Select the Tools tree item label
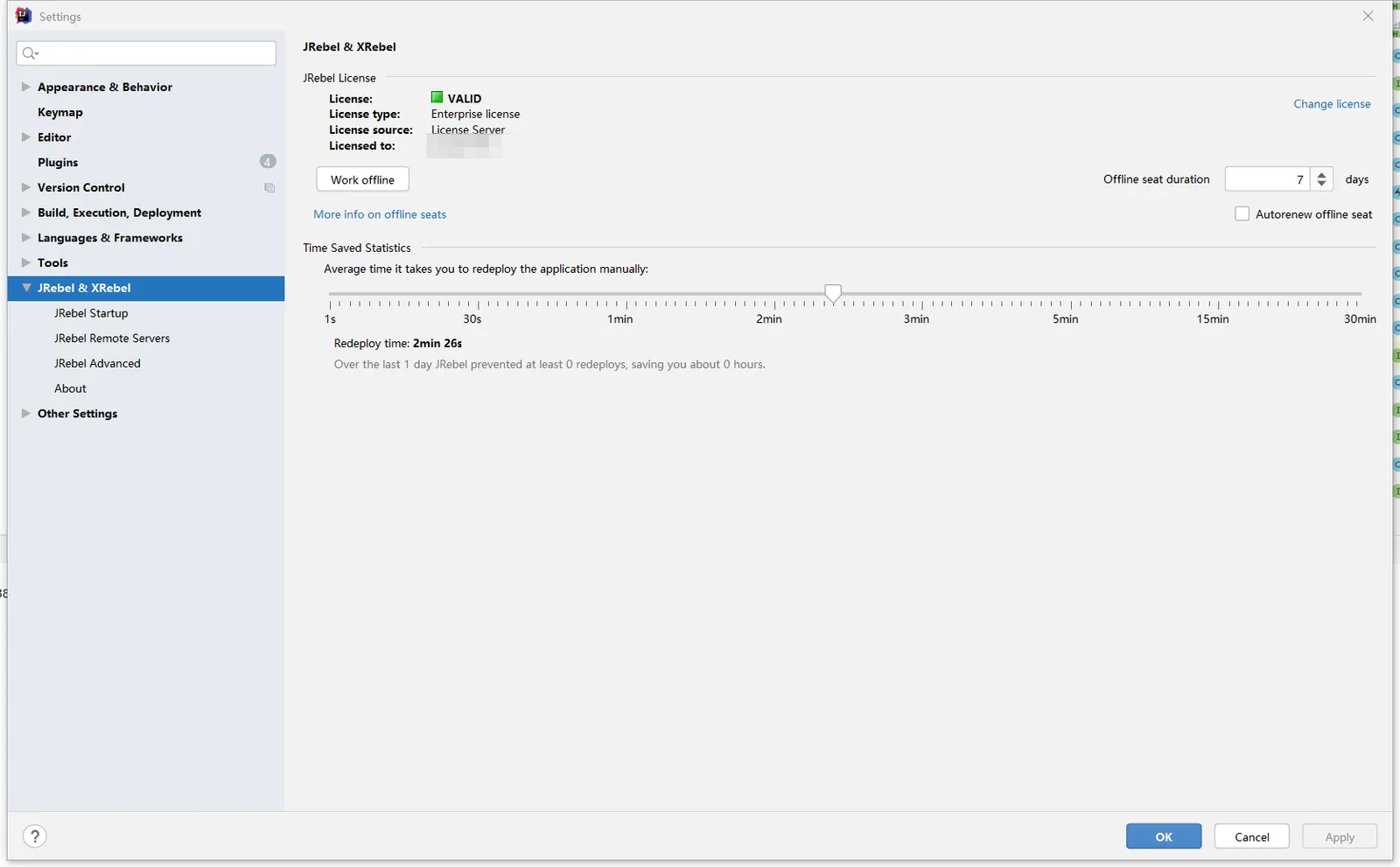The image size is (1400, 867). [x=52, y=263]
